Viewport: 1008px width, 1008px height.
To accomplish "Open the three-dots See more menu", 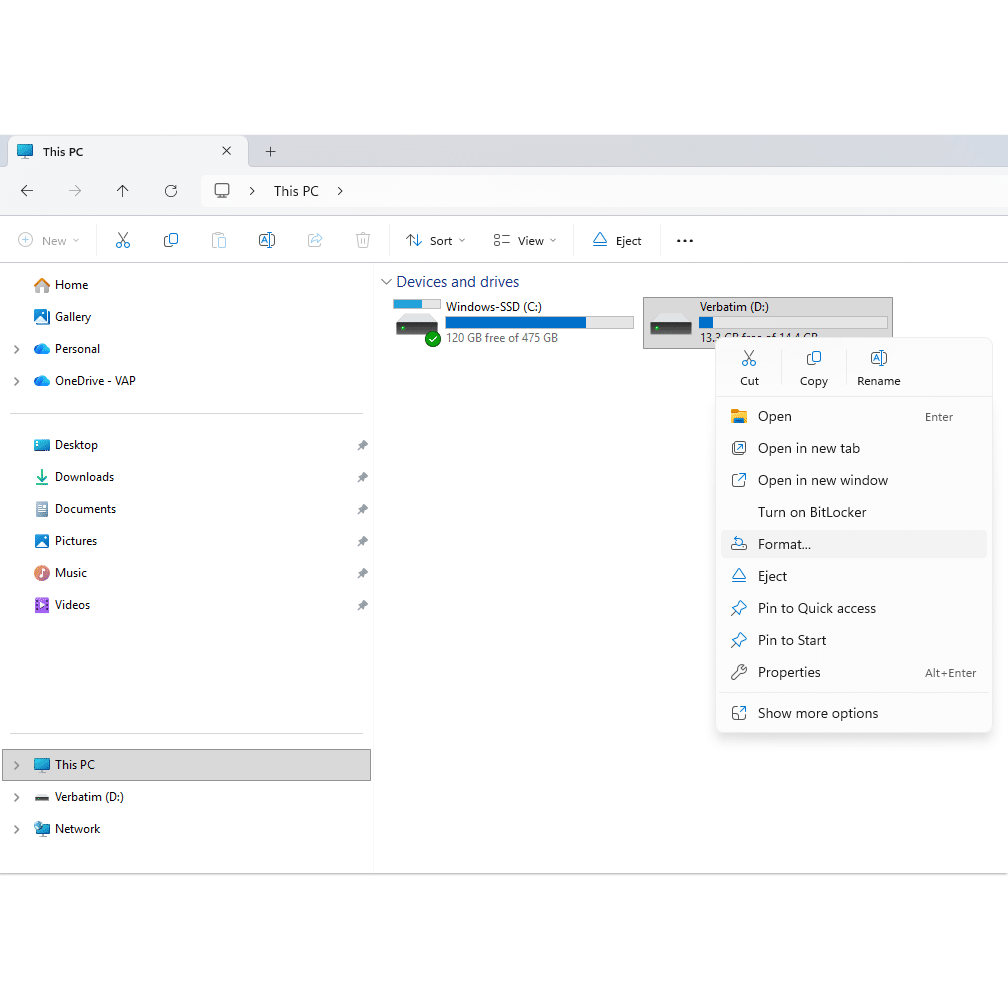I will [x=685, y=240].
